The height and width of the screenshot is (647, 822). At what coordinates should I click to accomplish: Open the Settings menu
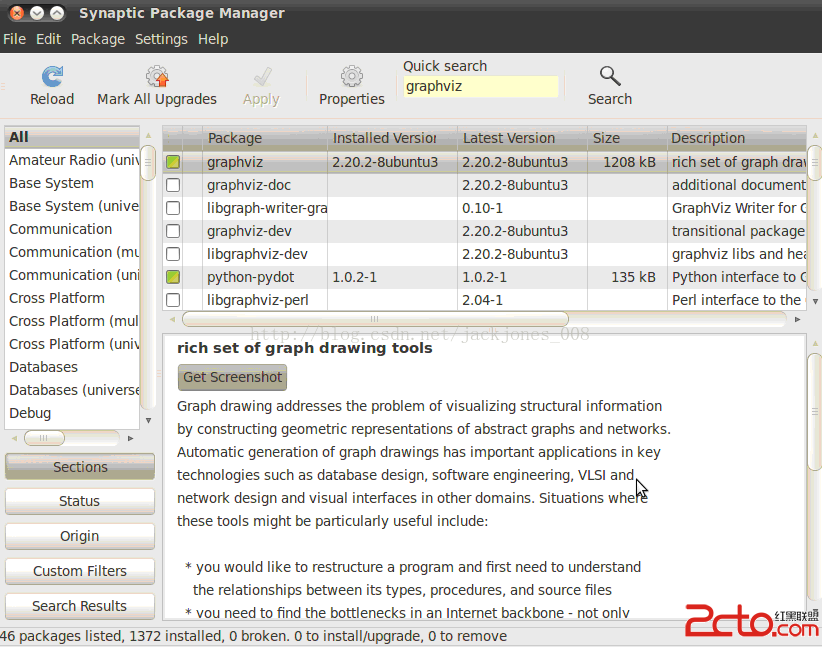(x=161, y=39)
